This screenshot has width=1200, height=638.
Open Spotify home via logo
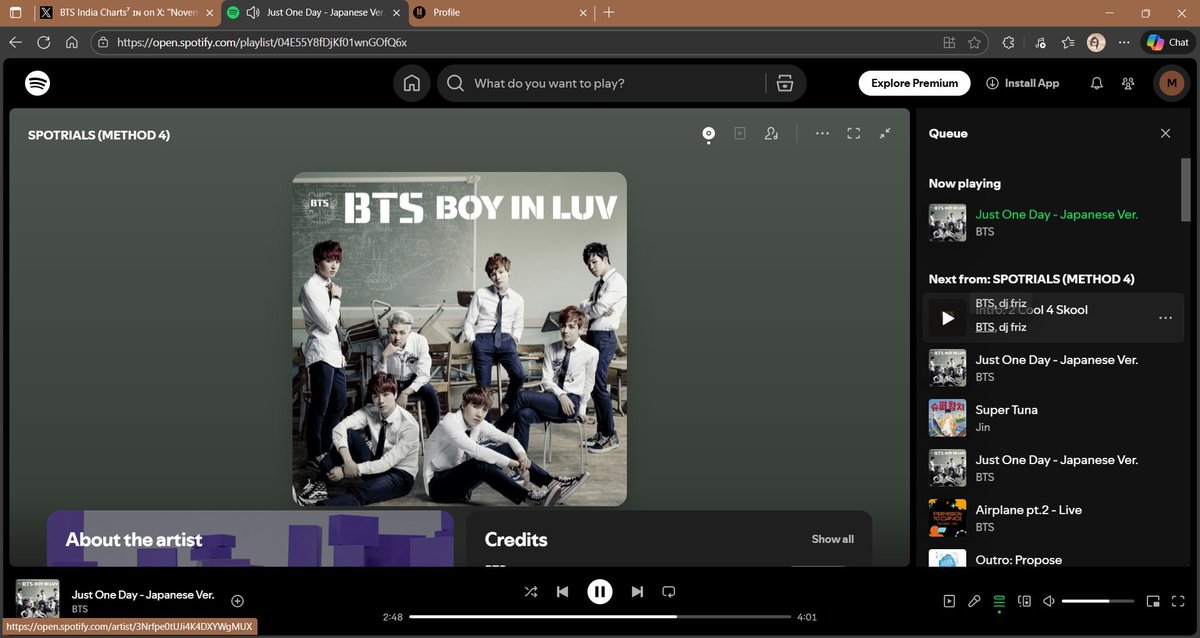(x=38, y=83)
